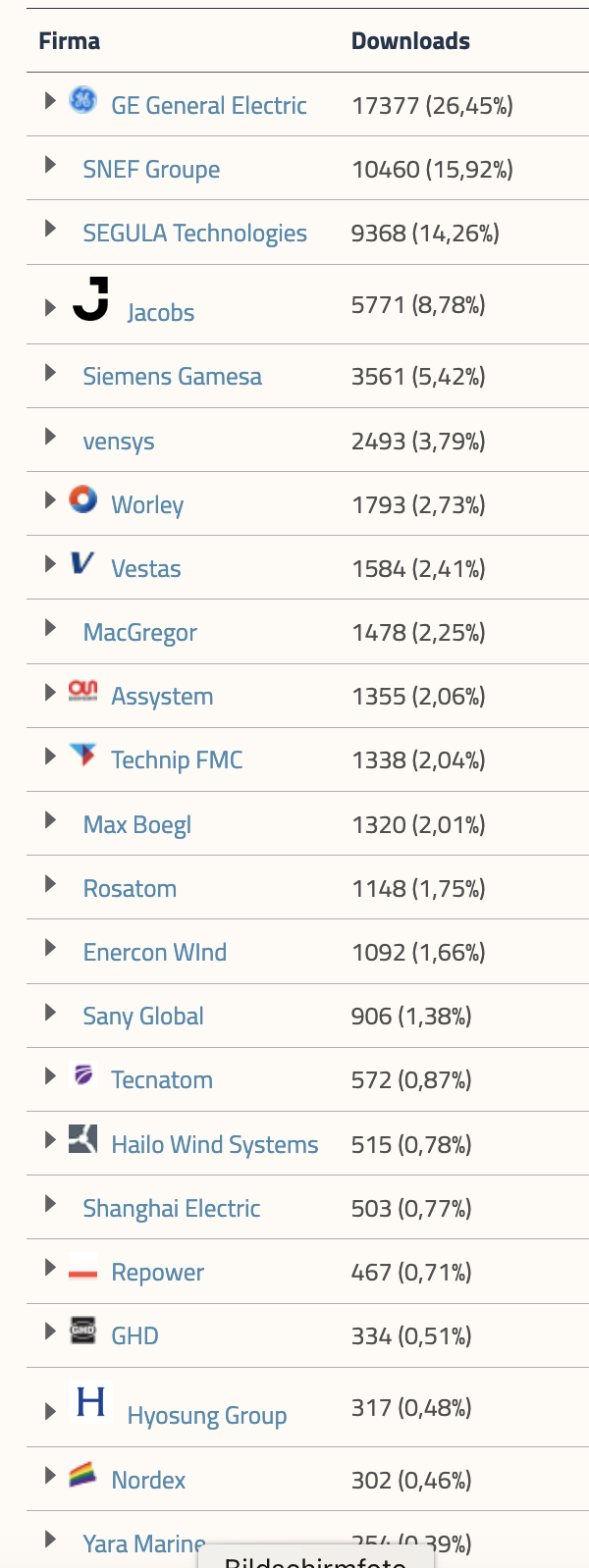Click the Downloads column header
589x1568 pixels.
pyautogui.click(x=410, y=41)
